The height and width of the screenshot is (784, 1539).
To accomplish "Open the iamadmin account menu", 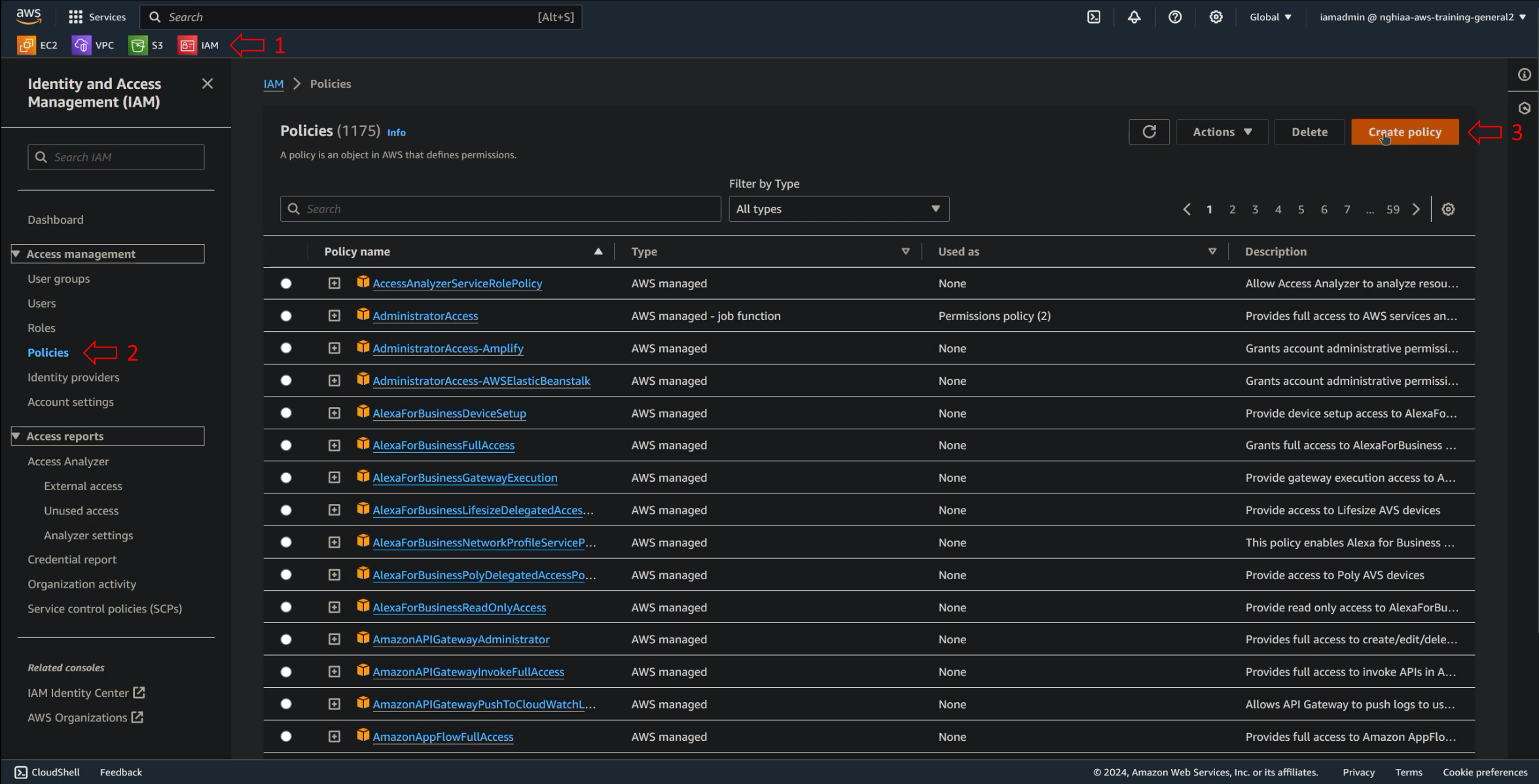I will (x=1422, y=17).
